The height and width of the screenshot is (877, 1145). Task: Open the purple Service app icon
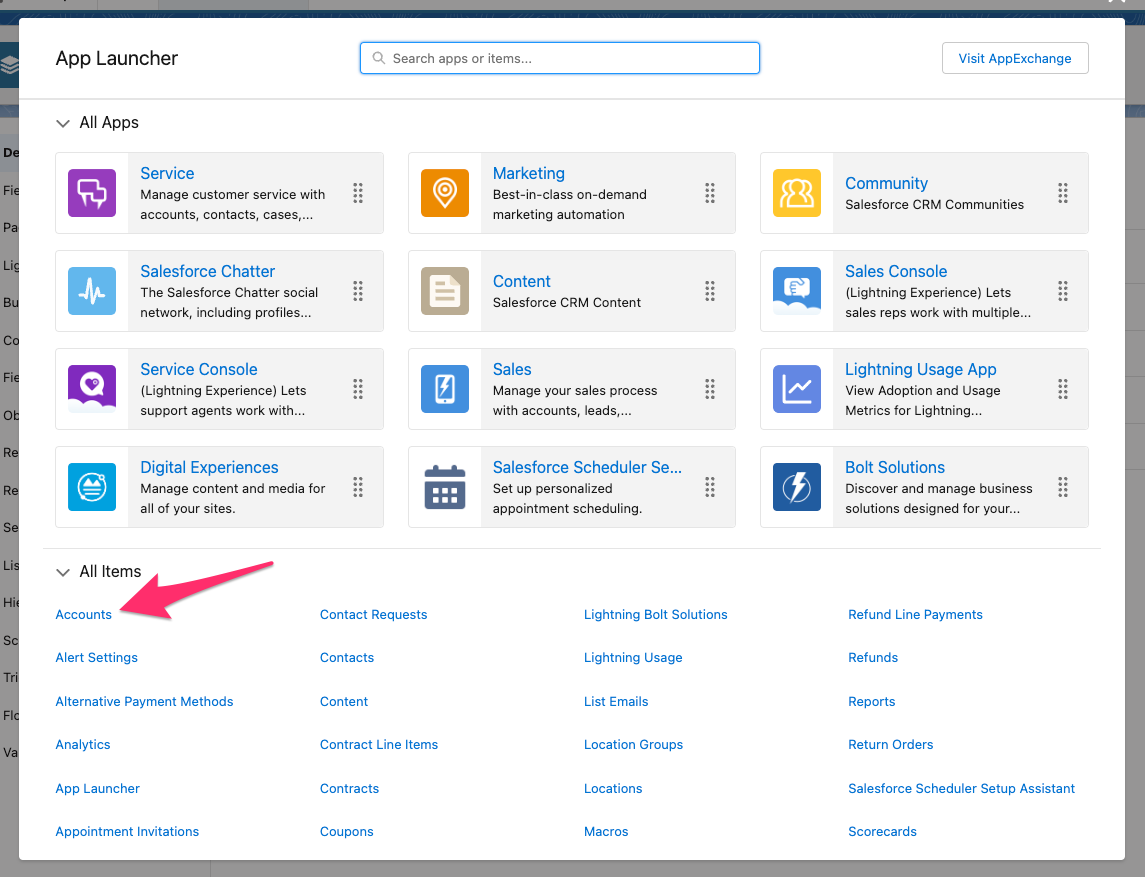pyautogui.click(x=92, y=193)
